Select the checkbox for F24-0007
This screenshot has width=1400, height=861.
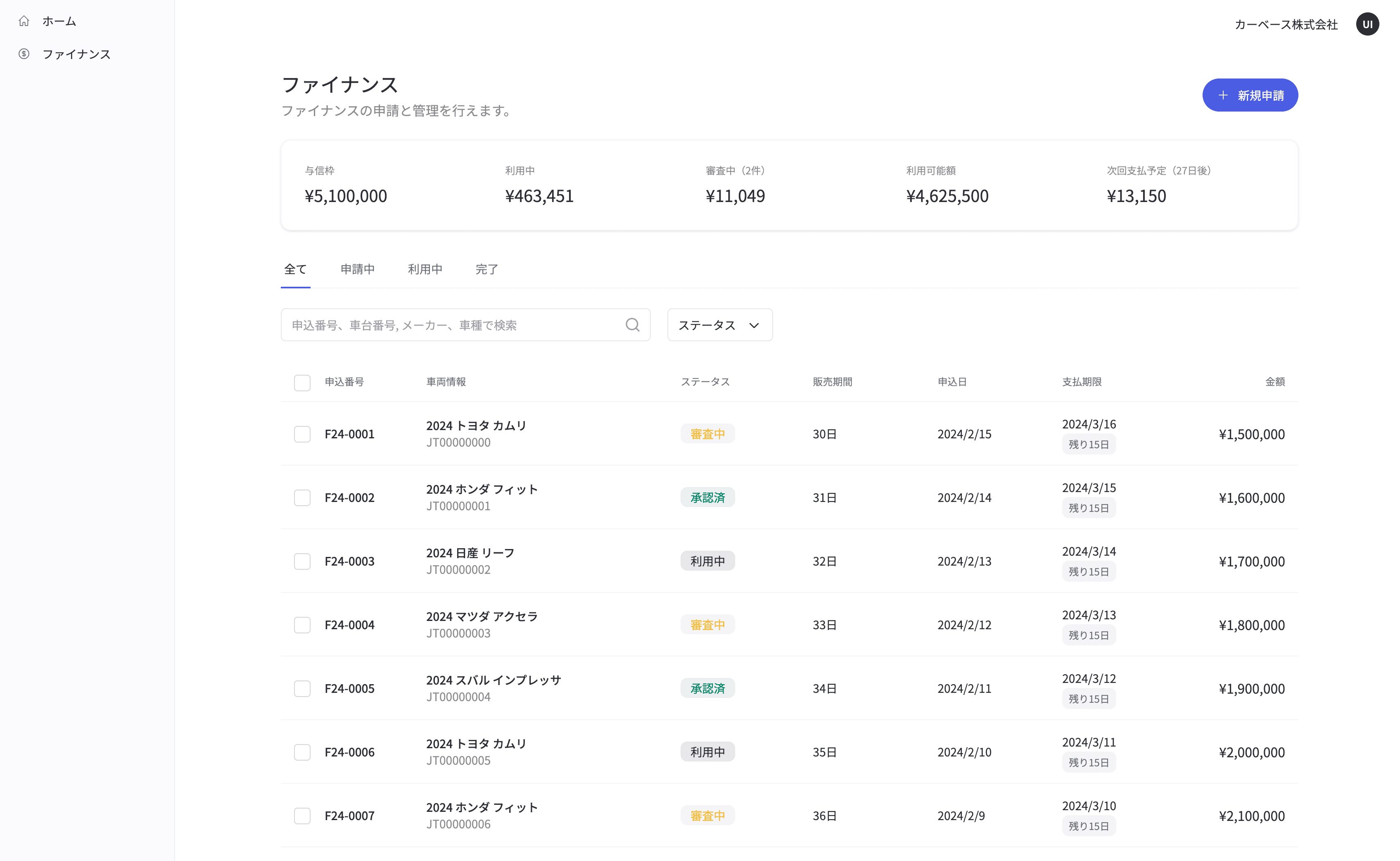click(302, 816)
